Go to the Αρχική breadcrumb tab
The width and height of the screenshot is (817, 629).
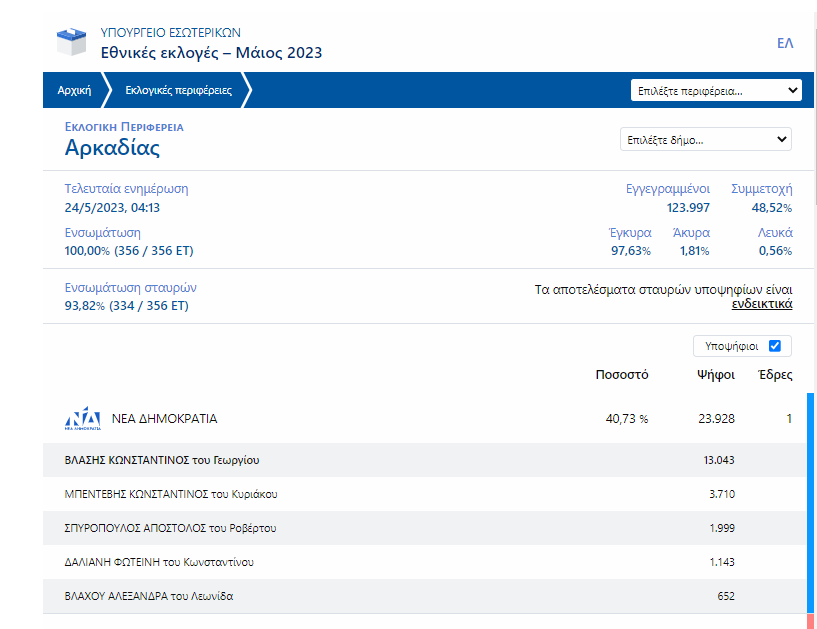pyautogui.click(x=74, y=90)
